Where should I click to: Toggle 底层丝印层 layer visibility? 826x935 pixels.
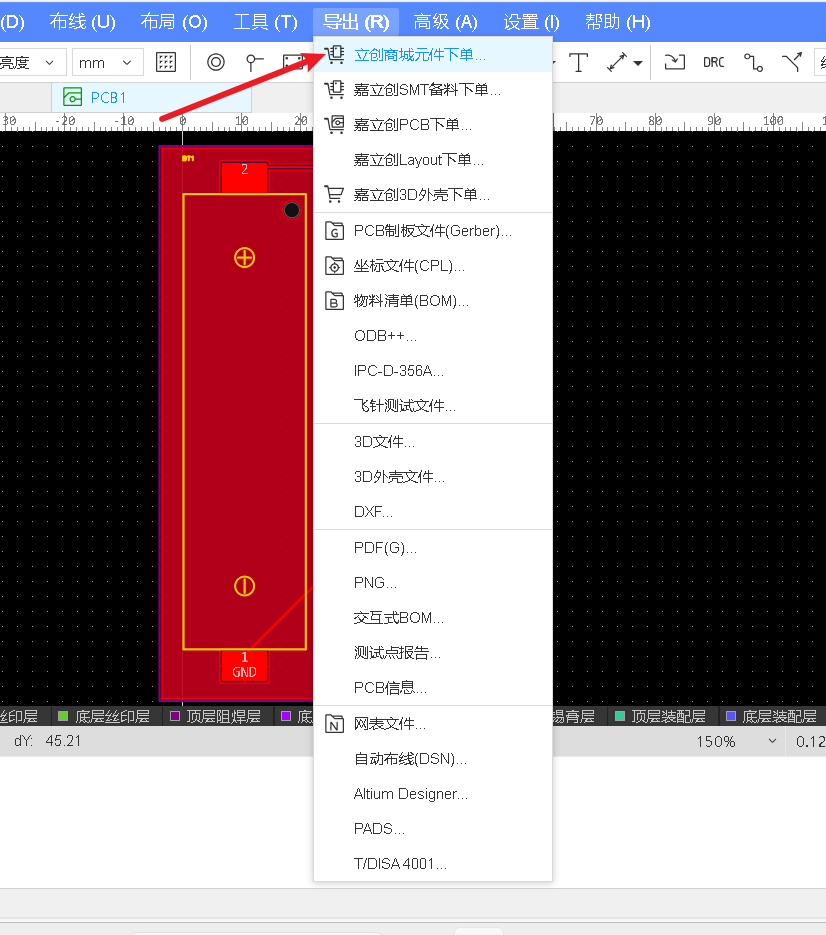tap(65, 715)
